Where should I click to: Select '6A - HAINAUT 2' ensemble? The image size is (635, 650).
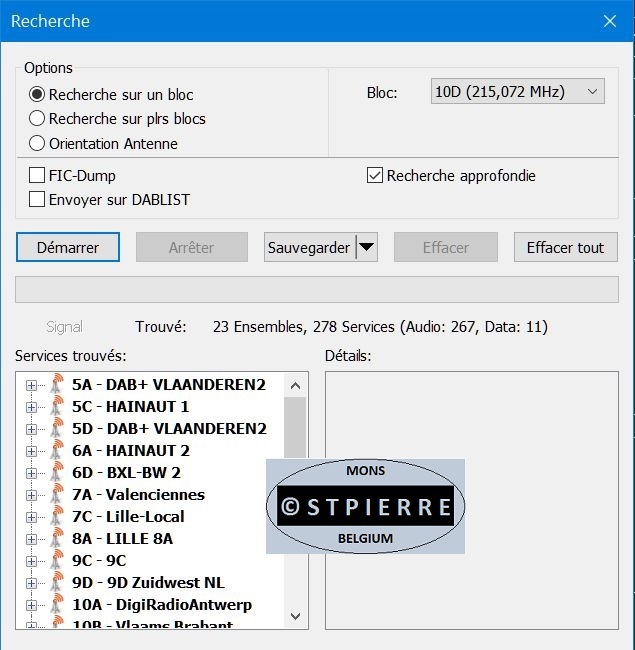[x=131, y=451]
